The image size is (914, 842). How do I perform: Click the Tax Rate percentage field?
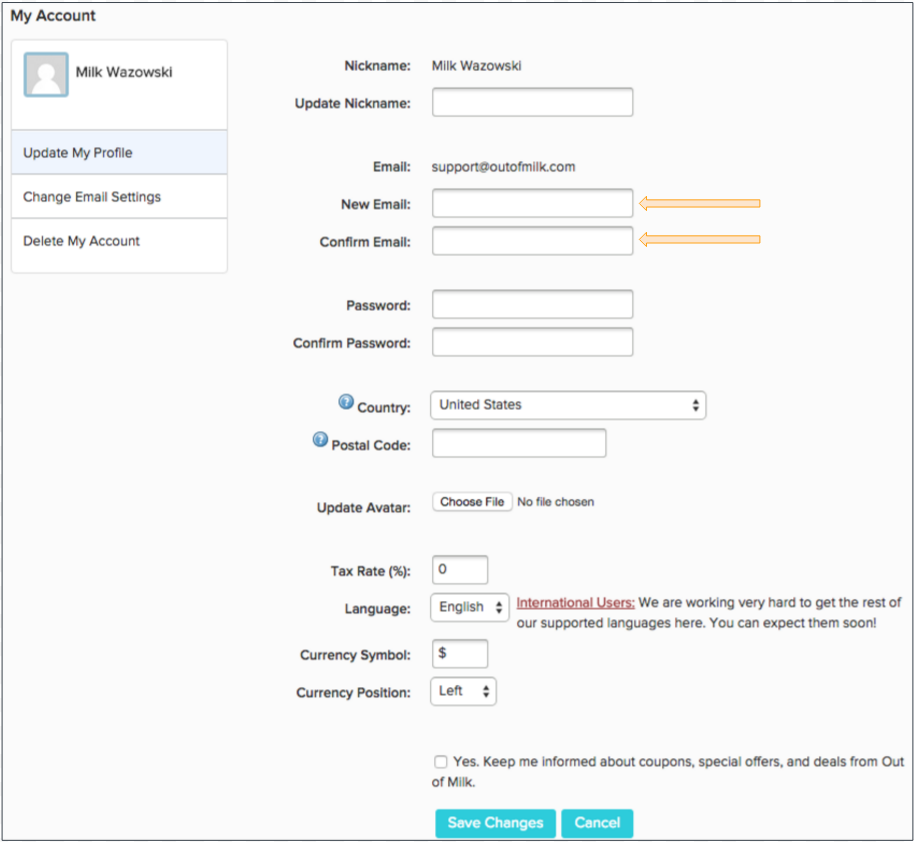tap(460, 570)
